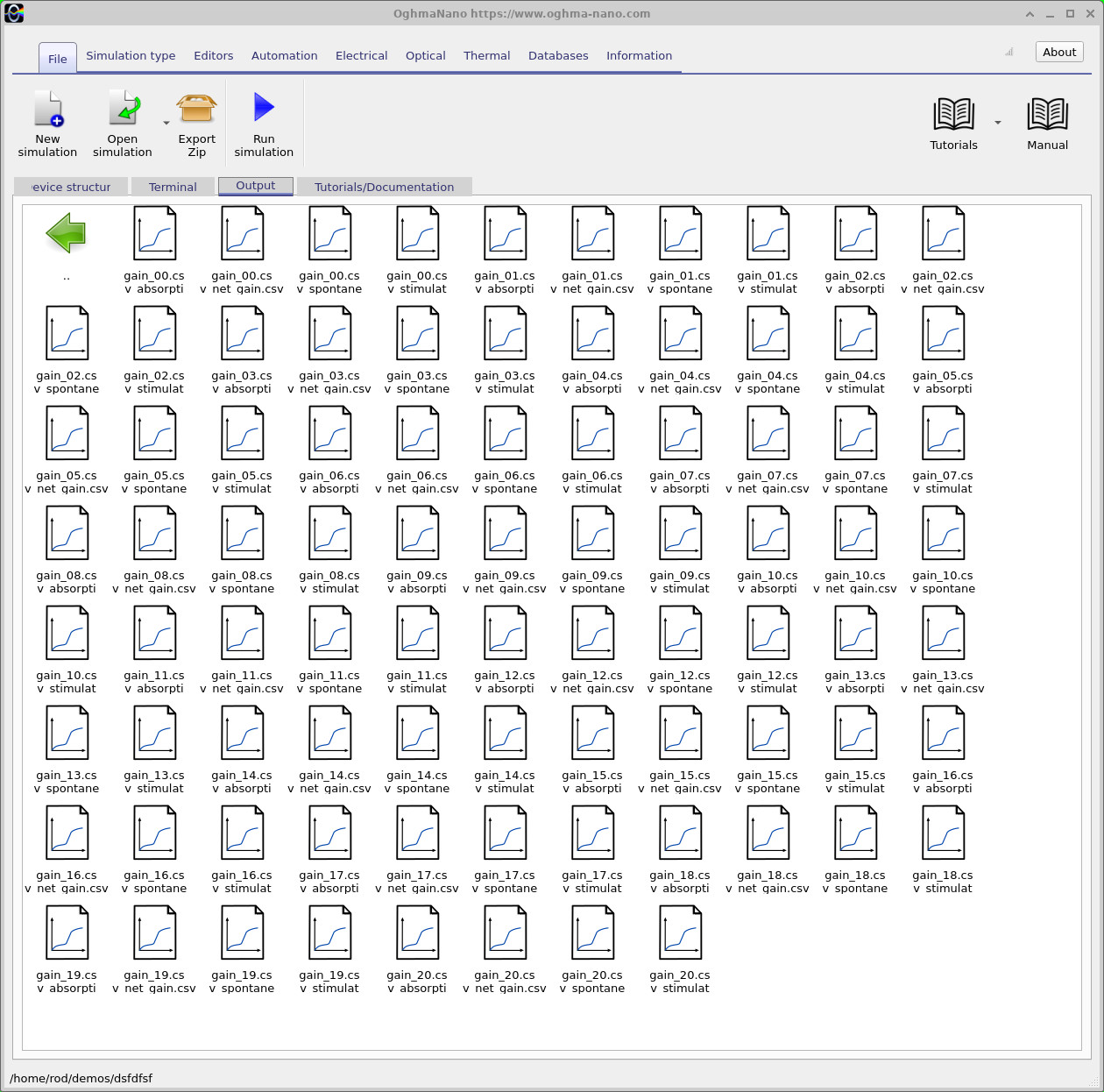1104x1092 pixels.
Task: Select gain_17.csv absorption file icon
Action: click(x=329, y=833)
